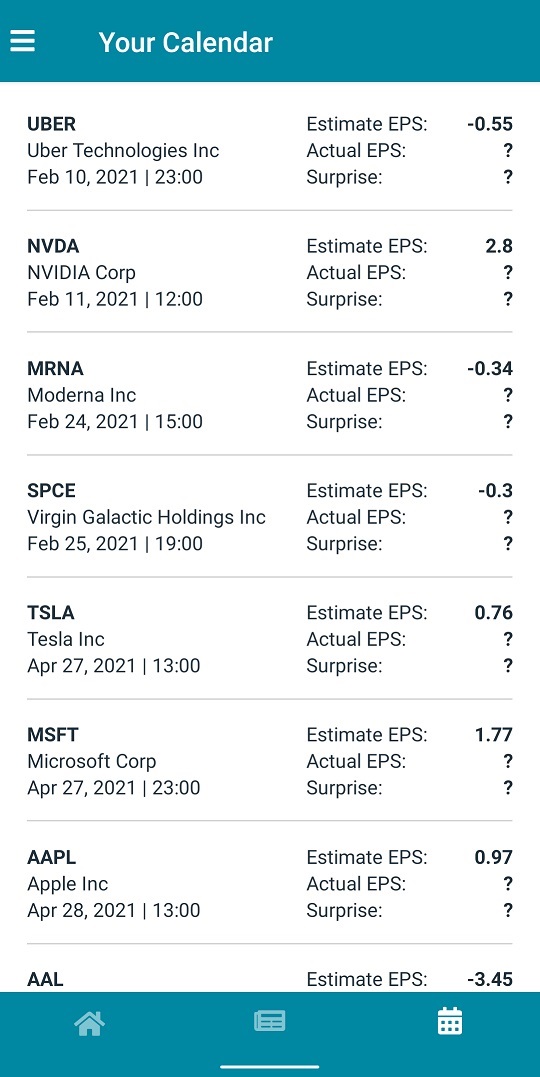The image size is (540, 1077).
Task: Select the MSFT ticker symbol
Action: pos(53,735)
